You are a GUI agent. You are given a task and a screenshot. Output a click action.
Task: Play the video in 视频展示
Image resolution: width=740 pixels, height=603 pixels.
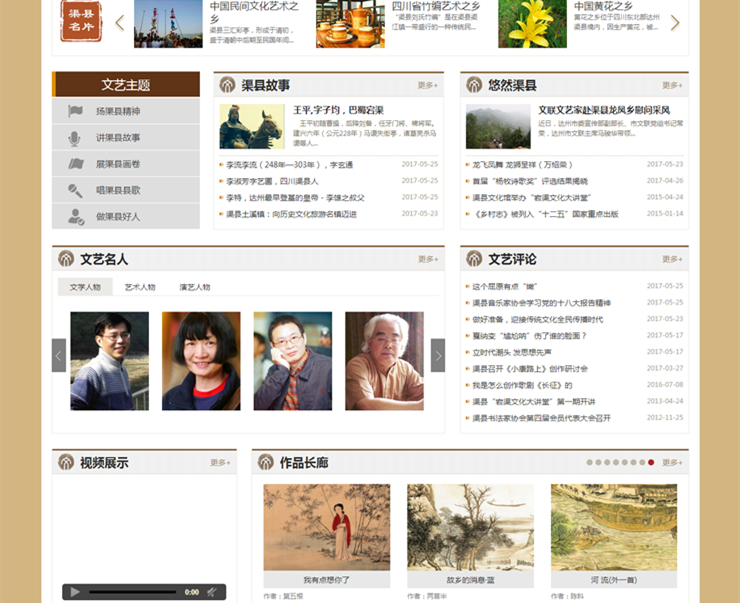tap(74, 592)
